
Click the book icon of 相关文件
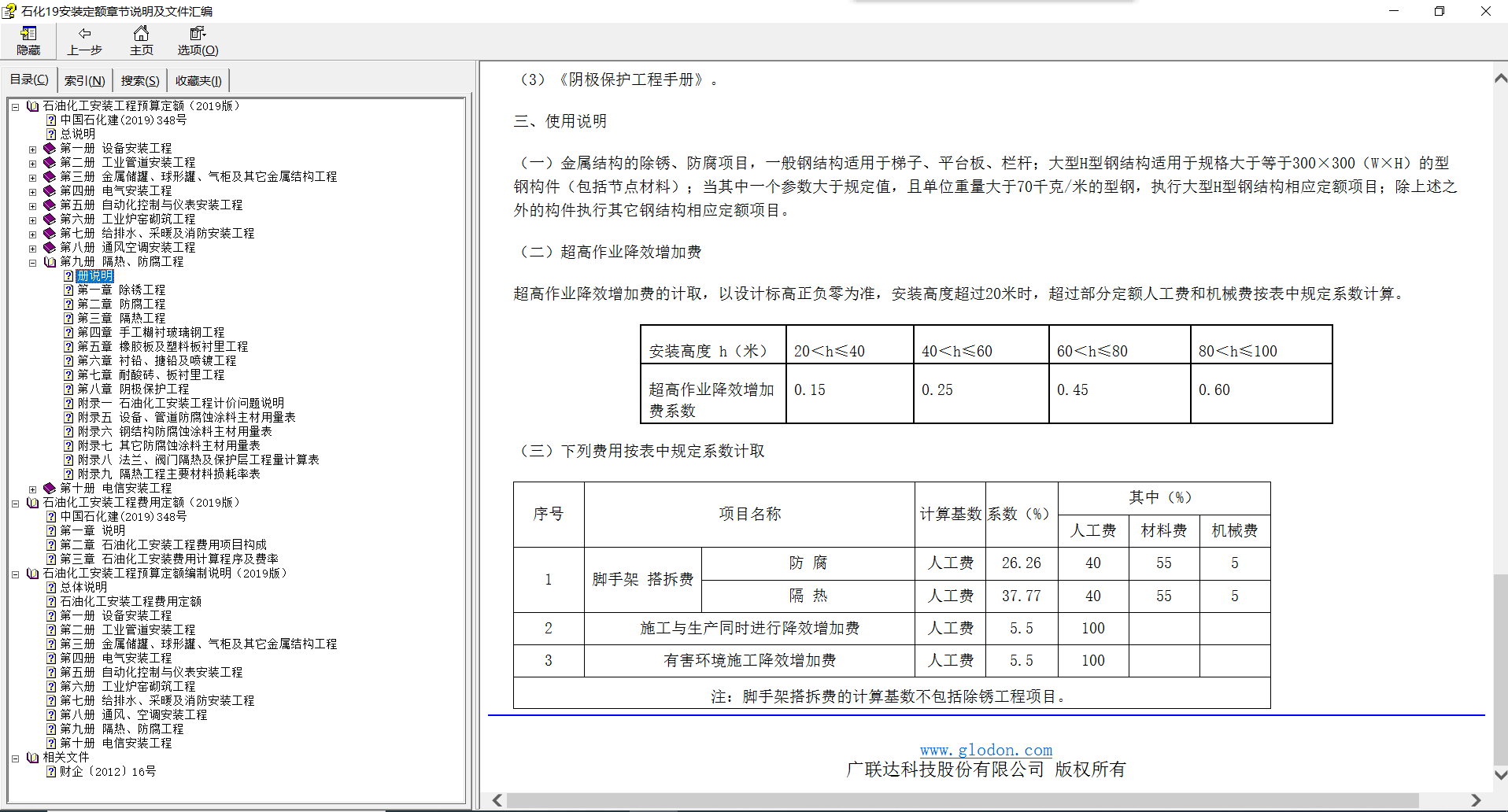(33, 757)
